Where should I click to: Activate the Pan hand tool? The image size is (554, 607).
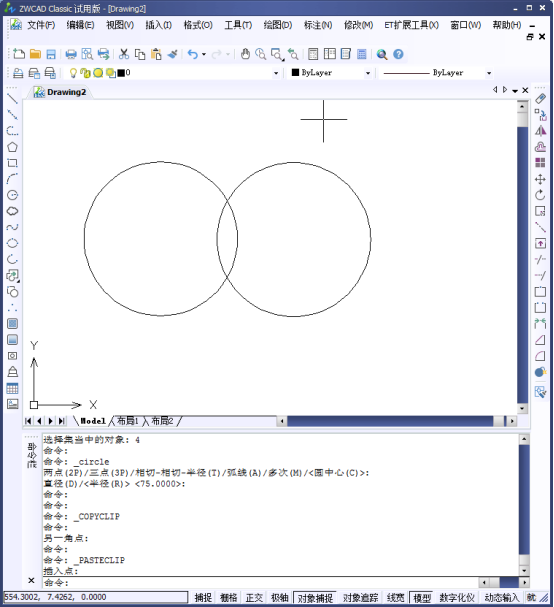click(245, 54)
